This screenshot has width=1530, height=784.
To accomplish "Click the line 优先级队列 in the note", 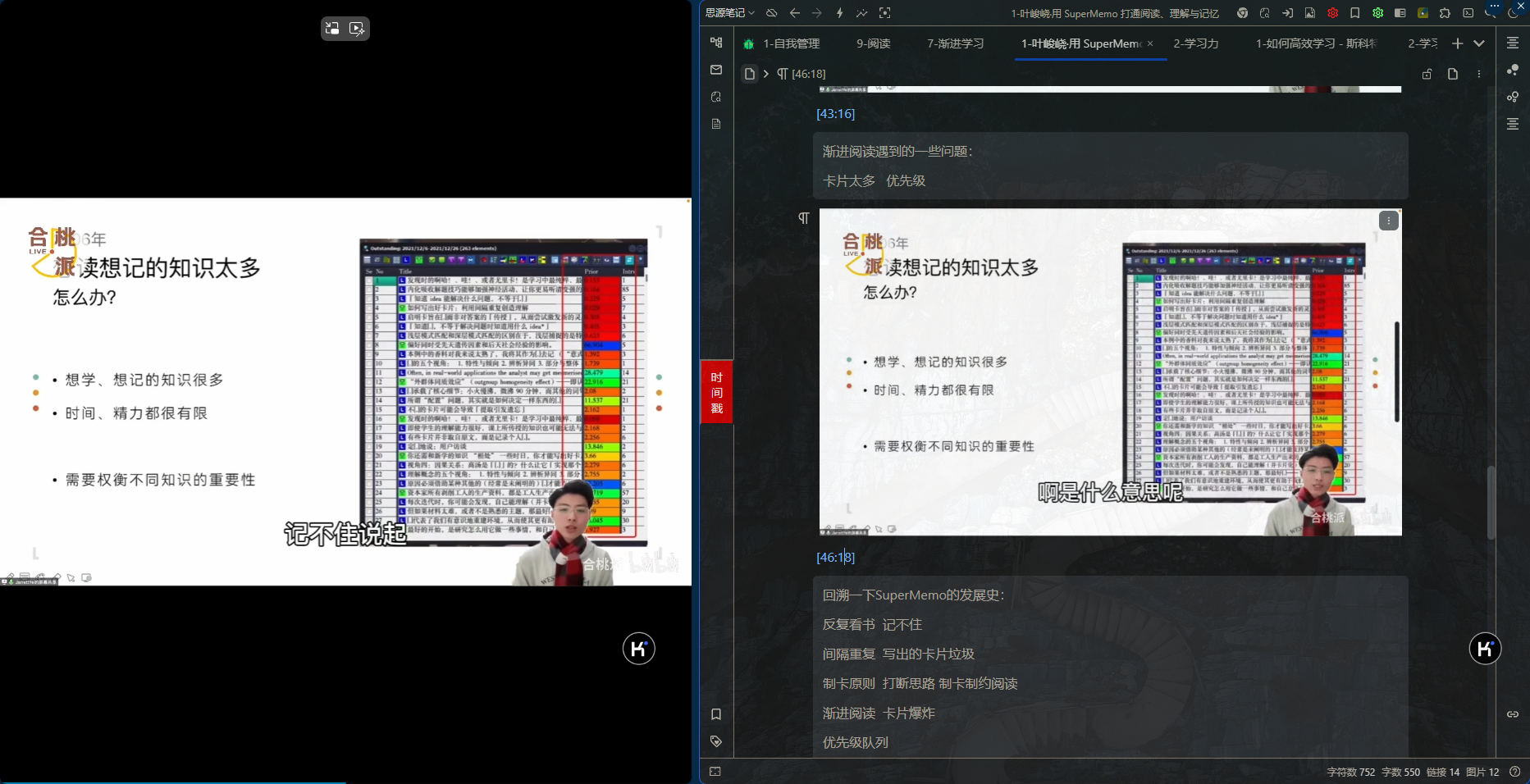I will [x=856, y=743].
